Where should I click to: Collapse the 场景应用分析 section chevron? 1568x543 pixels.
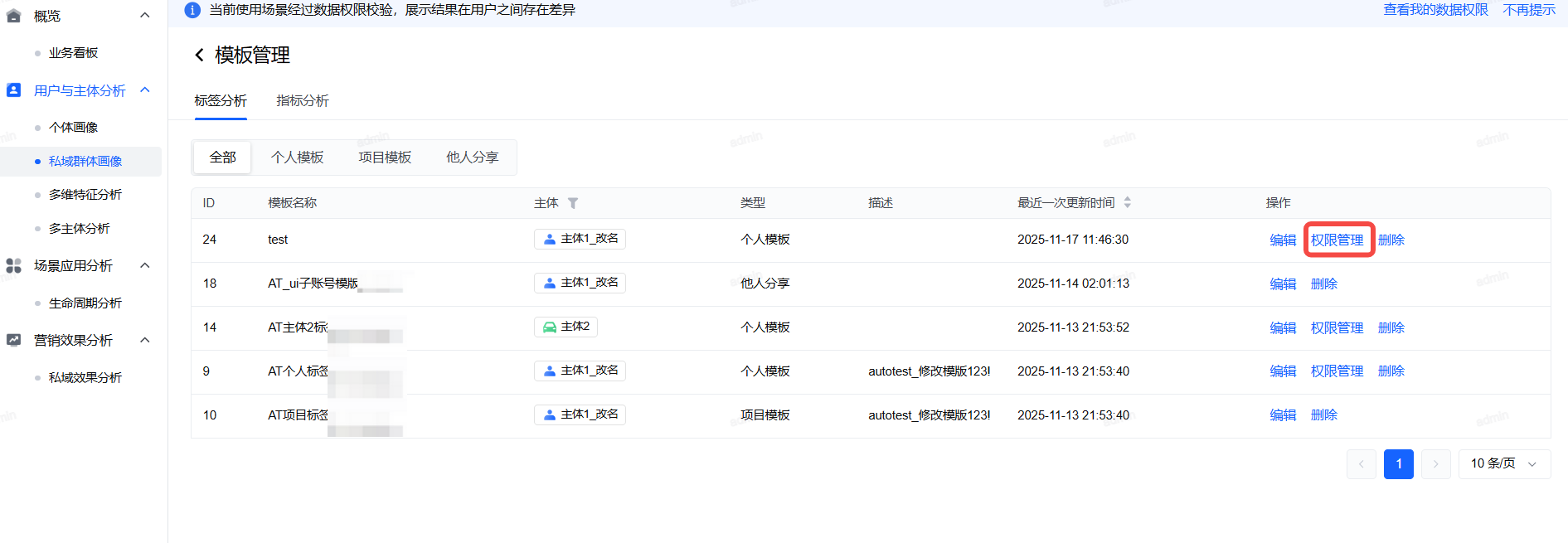(x=145, y=265)
